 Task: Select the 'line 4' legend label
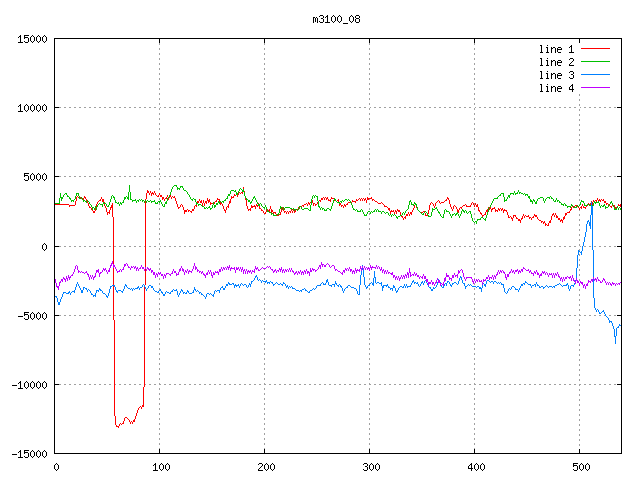556,88
